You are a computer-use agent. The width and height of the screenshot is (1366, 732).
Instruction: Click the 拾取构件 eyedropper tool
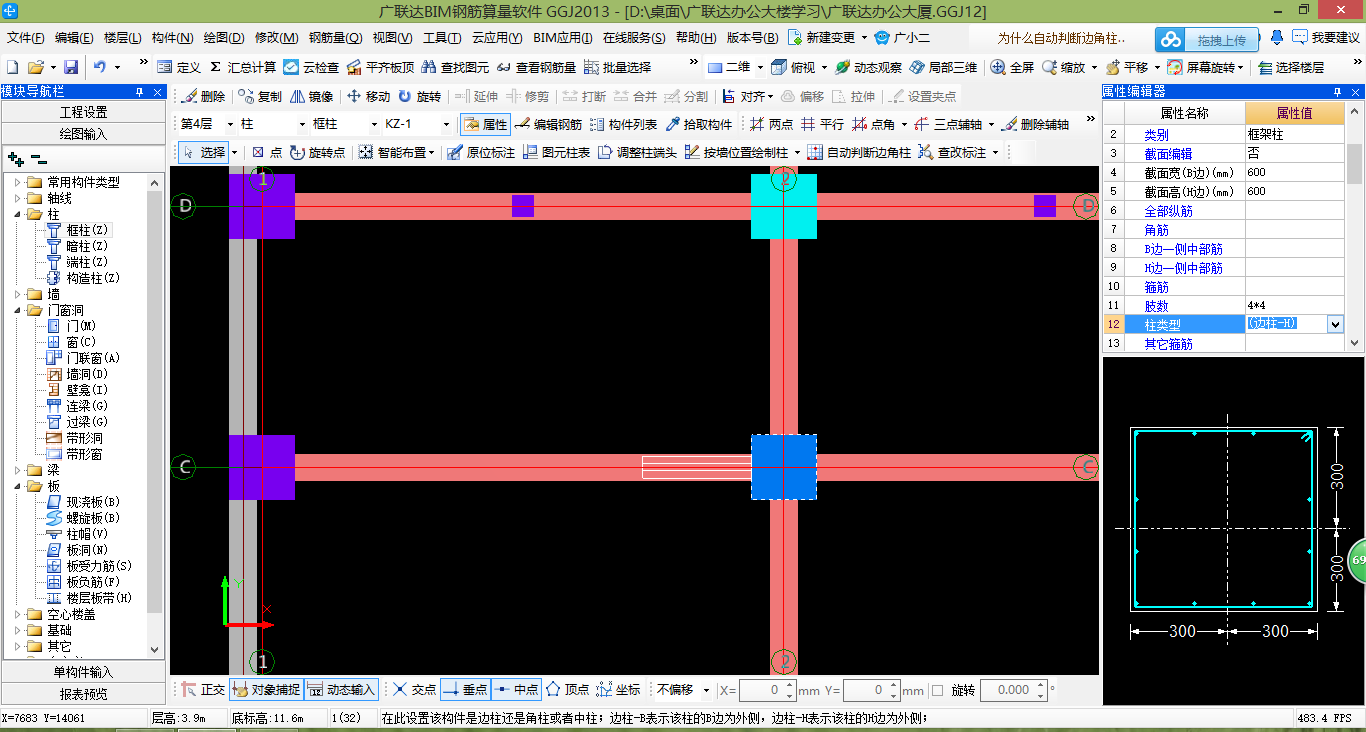(x=699, y=125)
